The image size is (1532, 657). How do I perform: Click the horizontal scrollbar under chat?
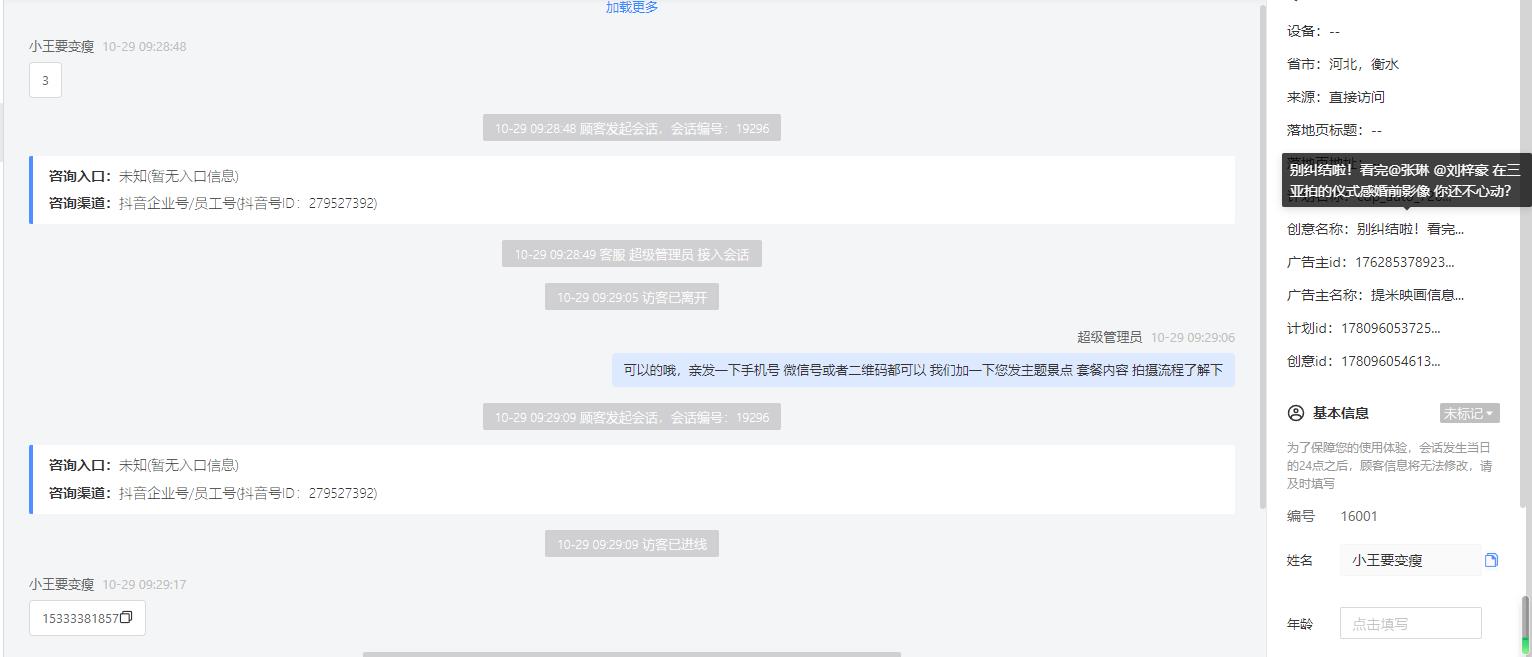(632, 654)
